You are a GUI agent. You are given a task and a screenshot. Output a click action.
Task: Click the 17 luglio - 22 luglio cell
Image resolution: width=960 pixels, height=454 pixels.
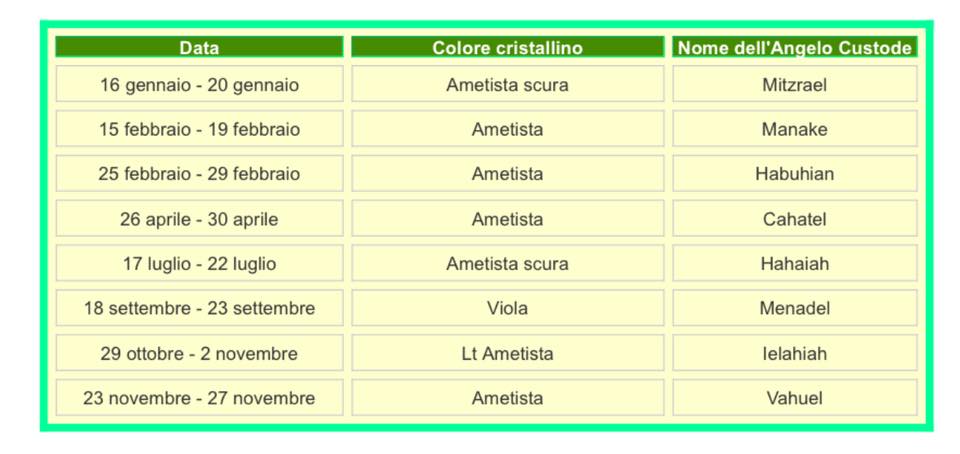coord(199,264)
